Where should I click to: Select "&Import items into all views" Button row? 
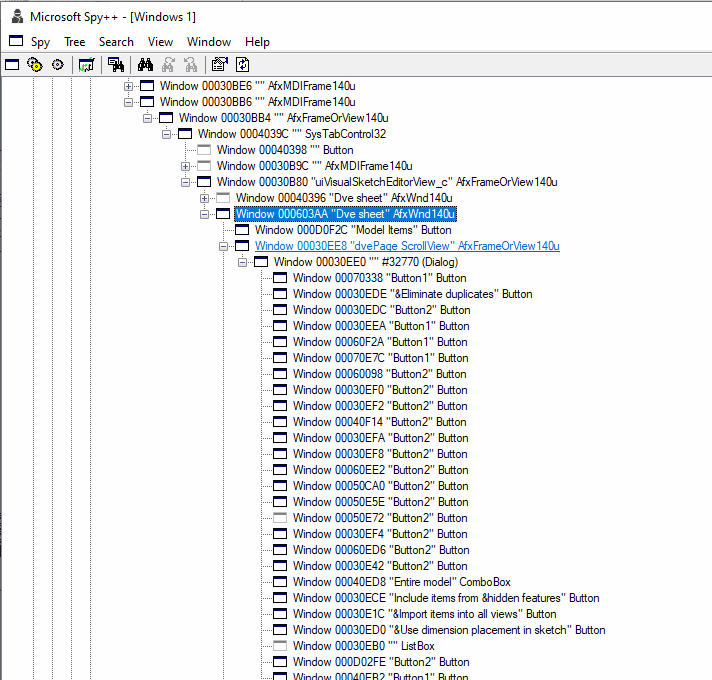[x=425, y=614]
